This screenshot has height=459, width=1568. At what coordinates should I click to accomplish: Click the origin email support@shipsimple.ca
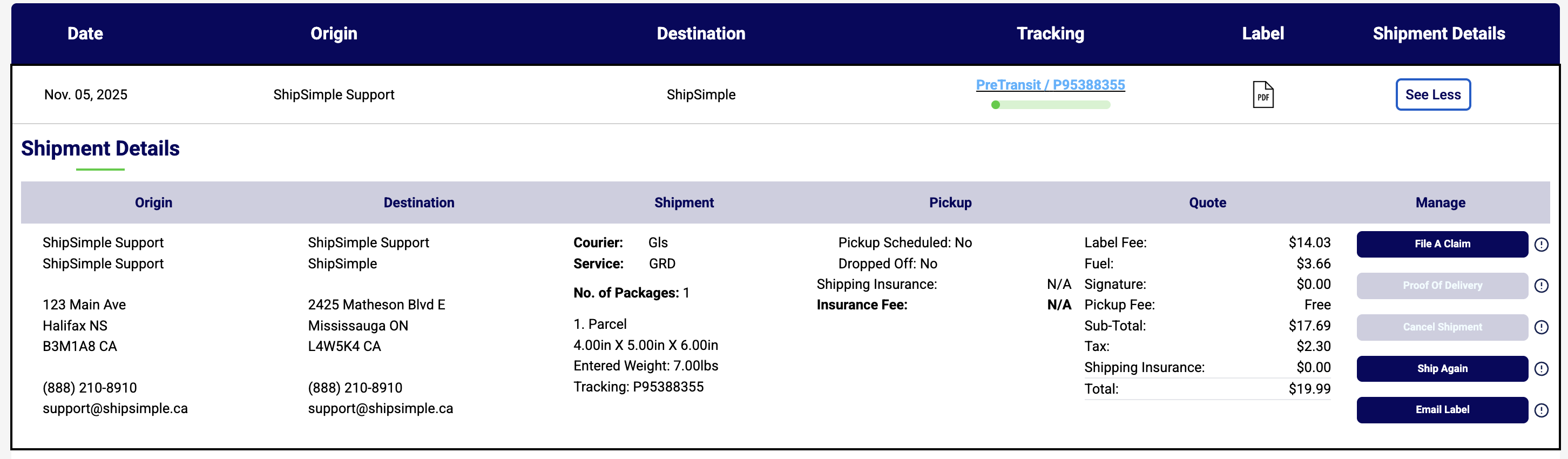click(115, 408)
